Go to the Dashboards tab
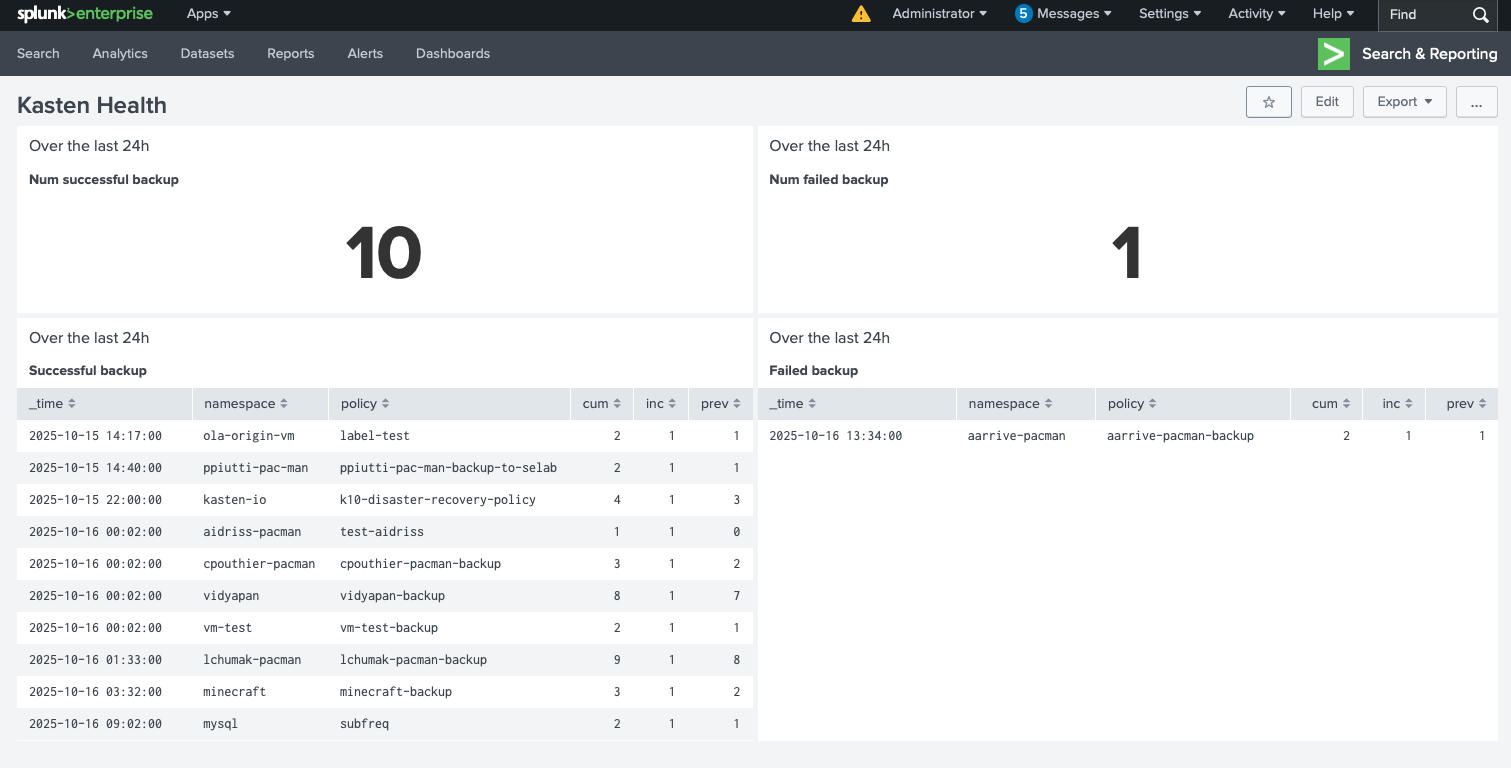The width and height of the screenshot is (1511, 768). coord(453,54)
